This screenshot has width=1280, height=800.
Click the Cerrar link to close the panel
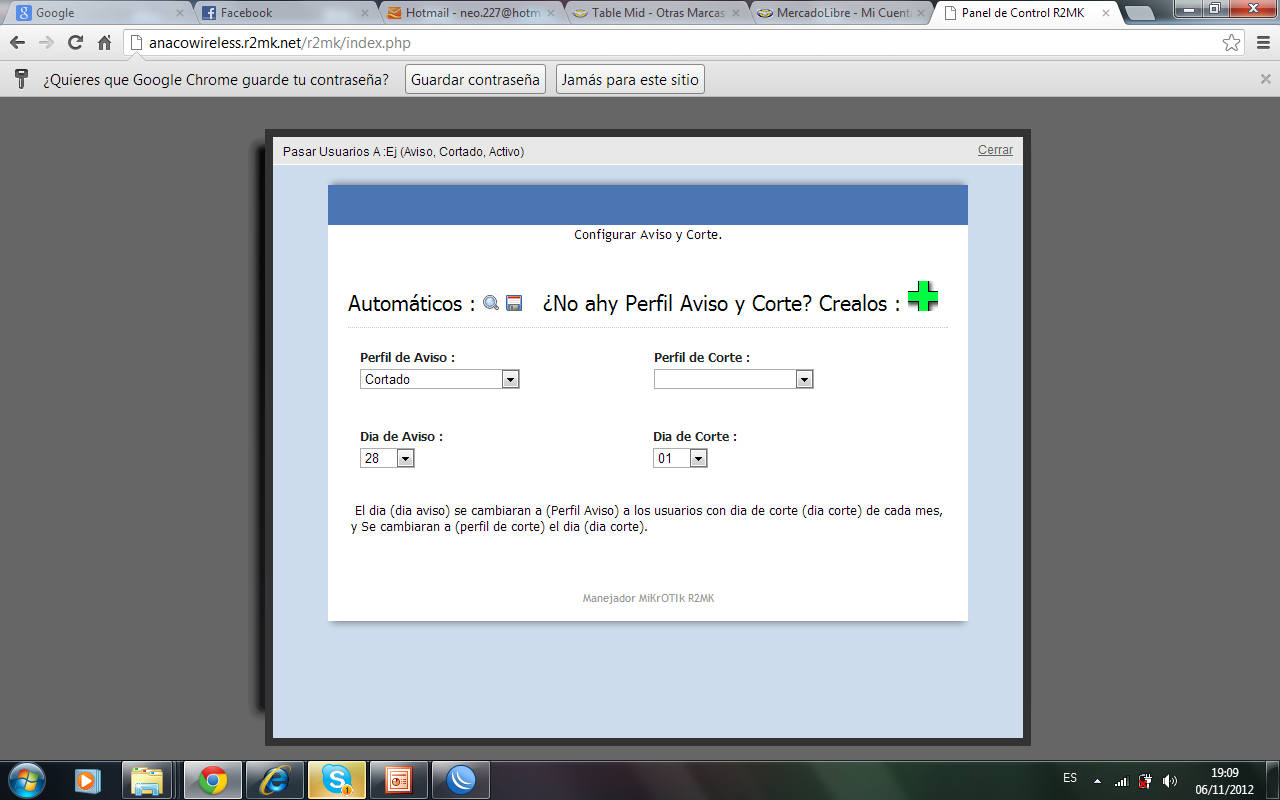click(995, 150)
